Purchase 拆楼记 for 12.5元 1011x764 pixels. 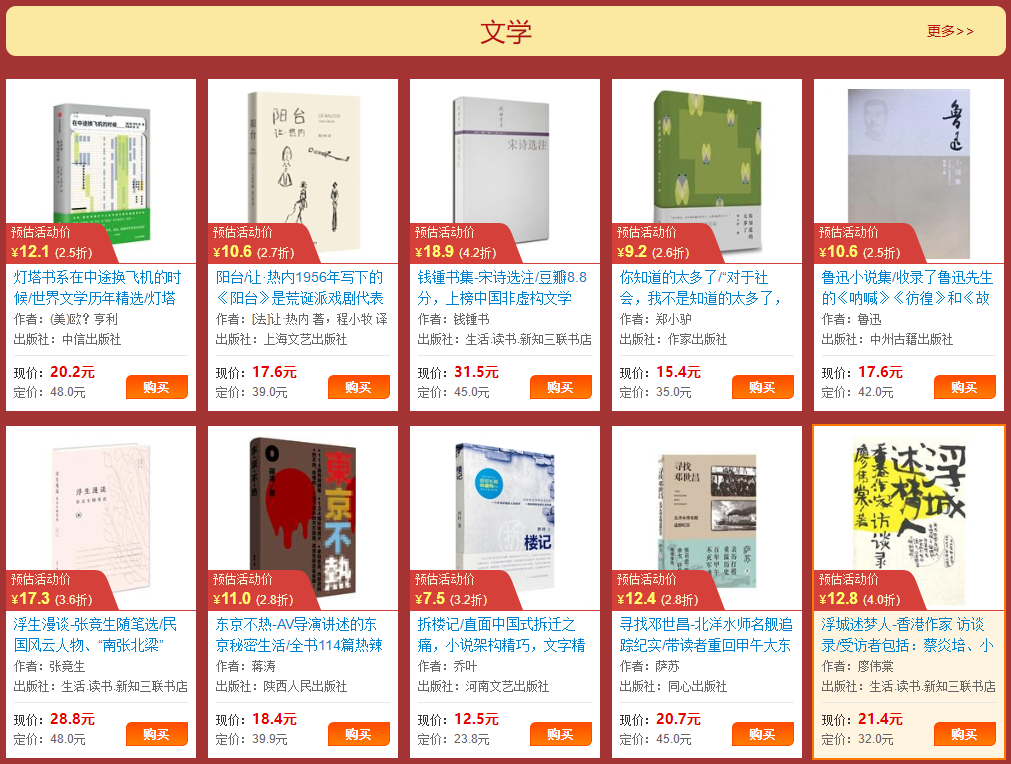560,734
